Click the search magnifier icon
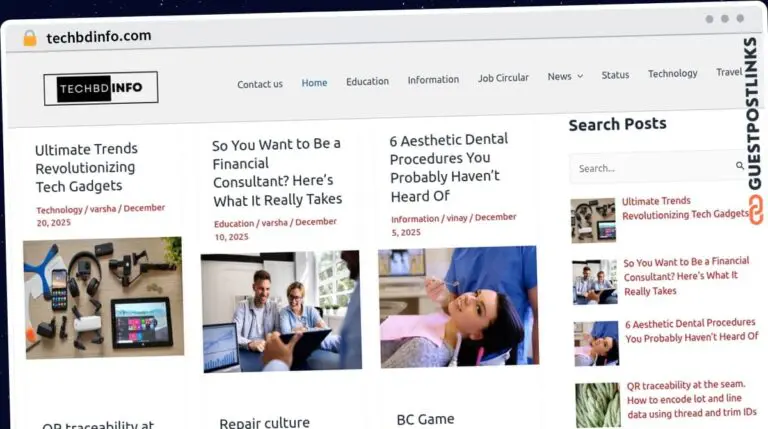768x429 pixels. point(740,166)
